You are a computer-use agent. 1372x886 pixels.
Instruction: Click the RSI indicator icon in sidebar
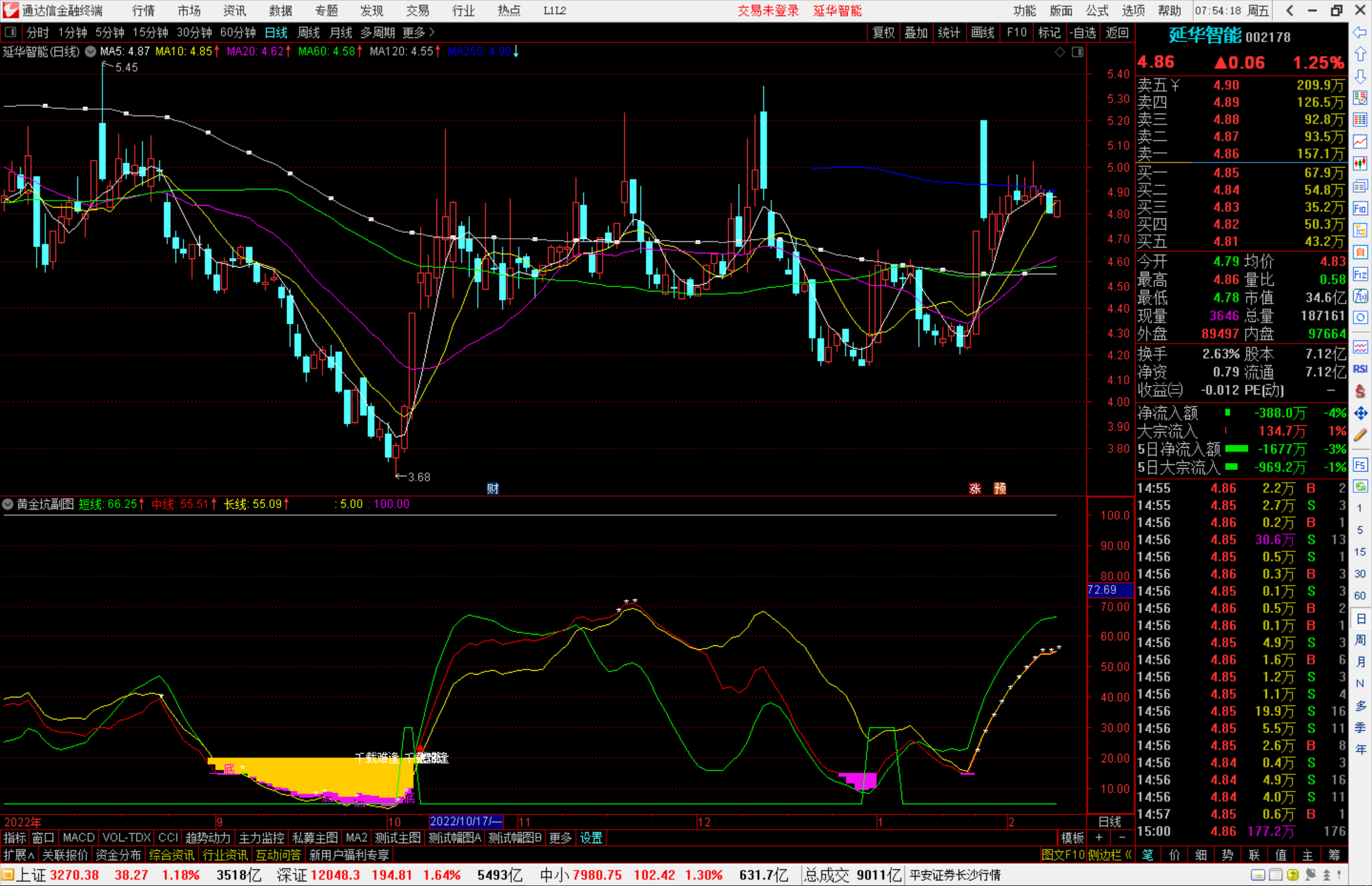click(1360, 369)
